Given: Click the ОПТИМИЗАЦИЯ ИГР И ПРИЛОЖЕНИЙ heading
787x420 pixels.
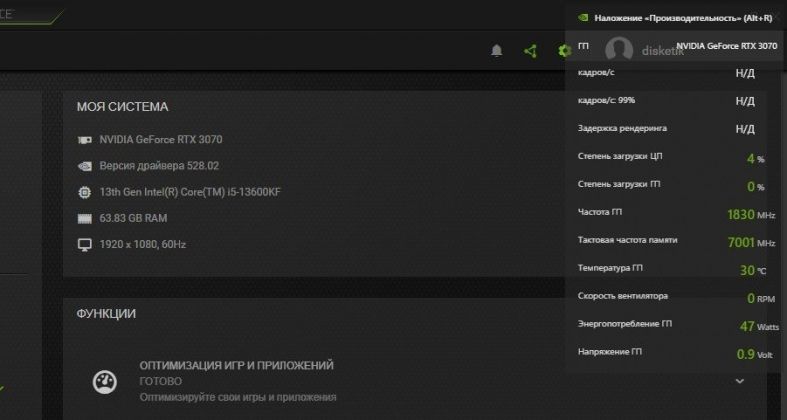Looking at the screenshot, I should (236, 365).
